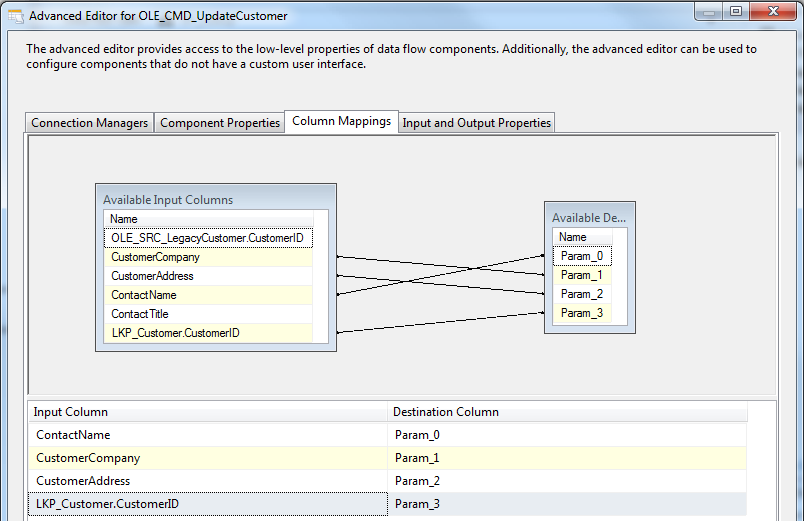
Task: Open LKP_Customer.CustomerID input column cell in grid
Action: point(208,504)
